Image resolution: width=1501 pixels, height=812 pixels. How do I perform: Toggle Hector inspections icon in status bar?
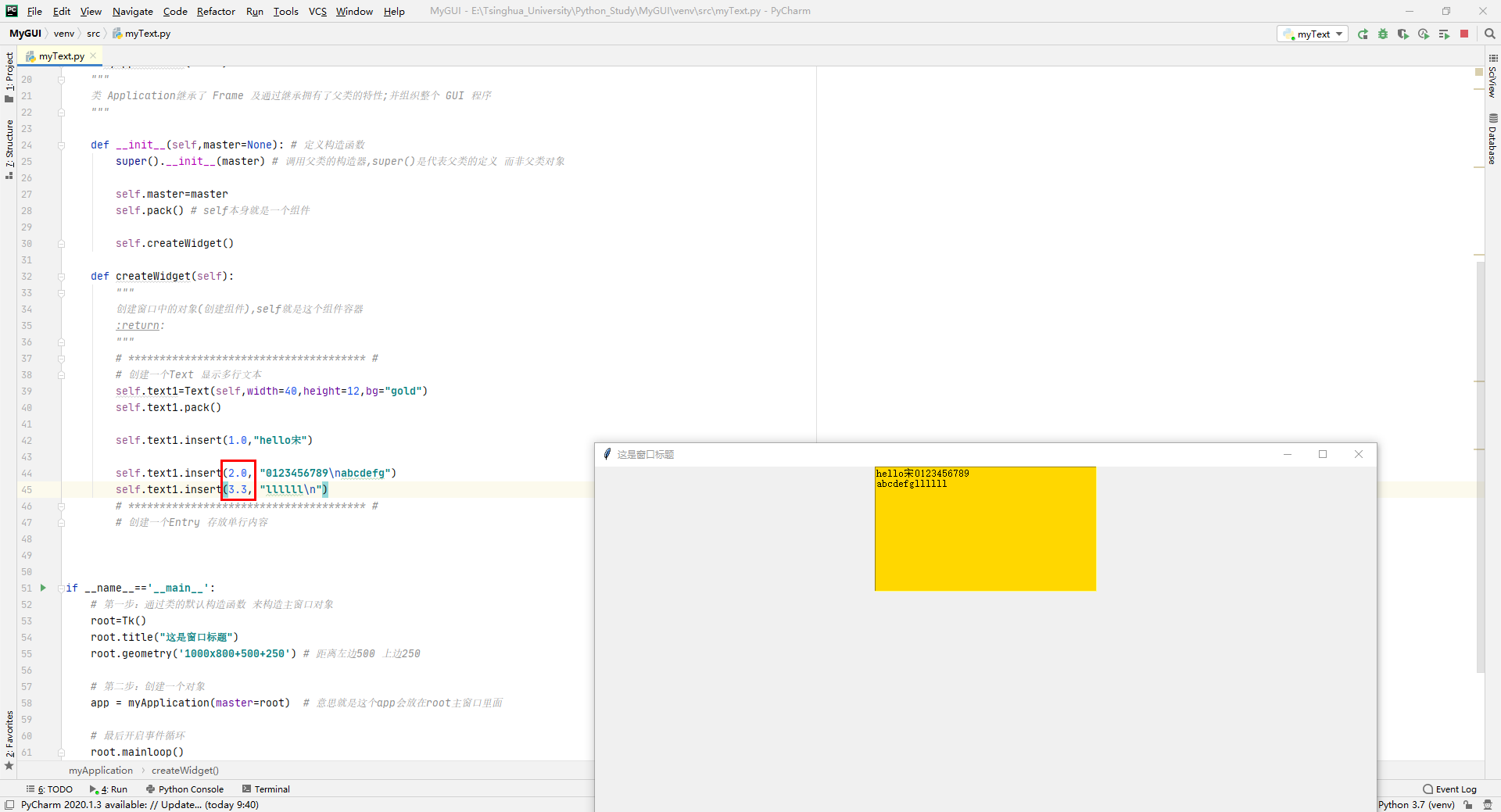pos(1488,805)
